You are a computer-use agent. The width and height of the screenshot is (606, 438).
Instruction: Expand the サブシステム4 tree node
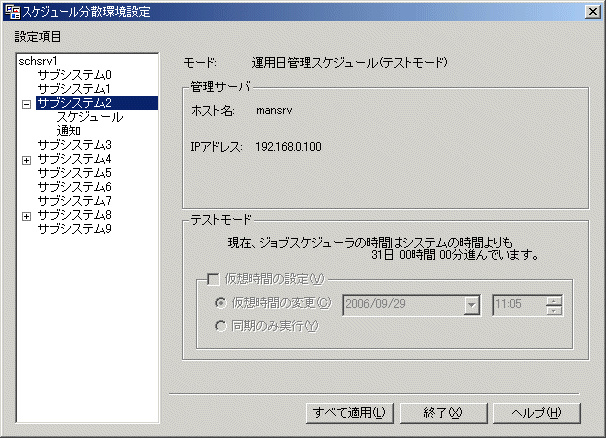[x=26, y=160]
